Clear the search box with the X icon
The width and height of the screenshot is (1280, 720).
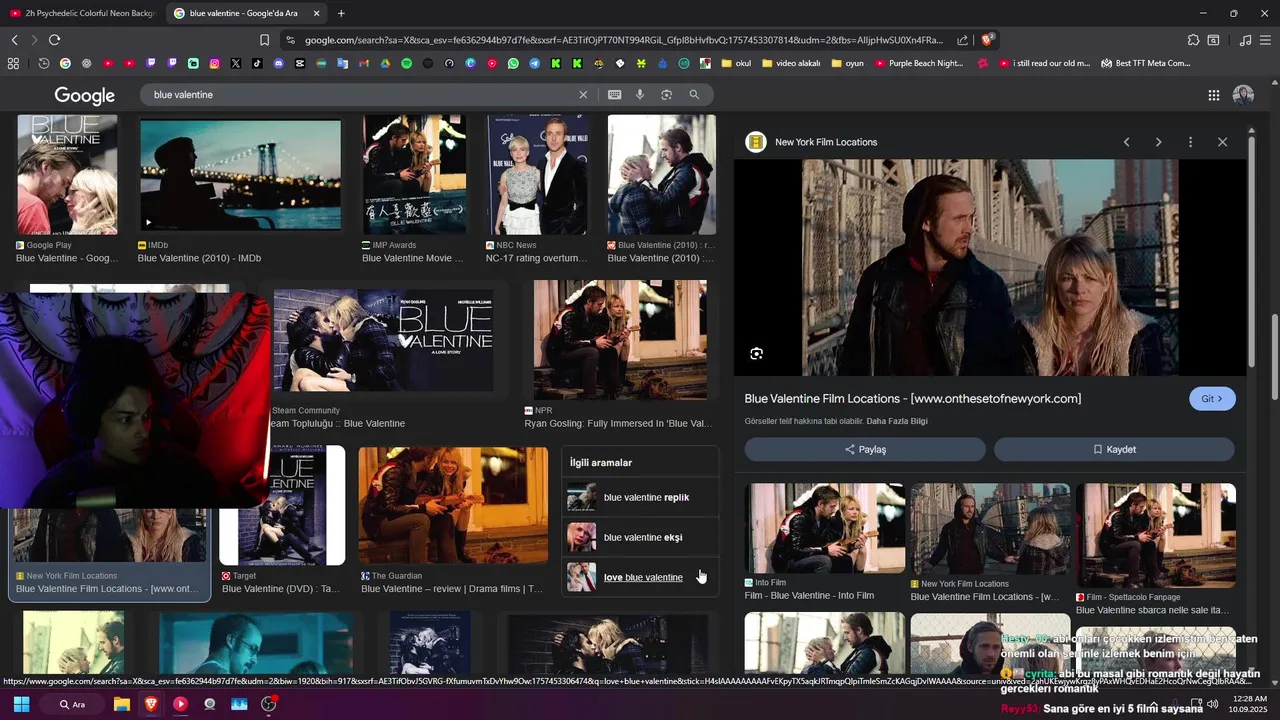[x=583, y=94]
